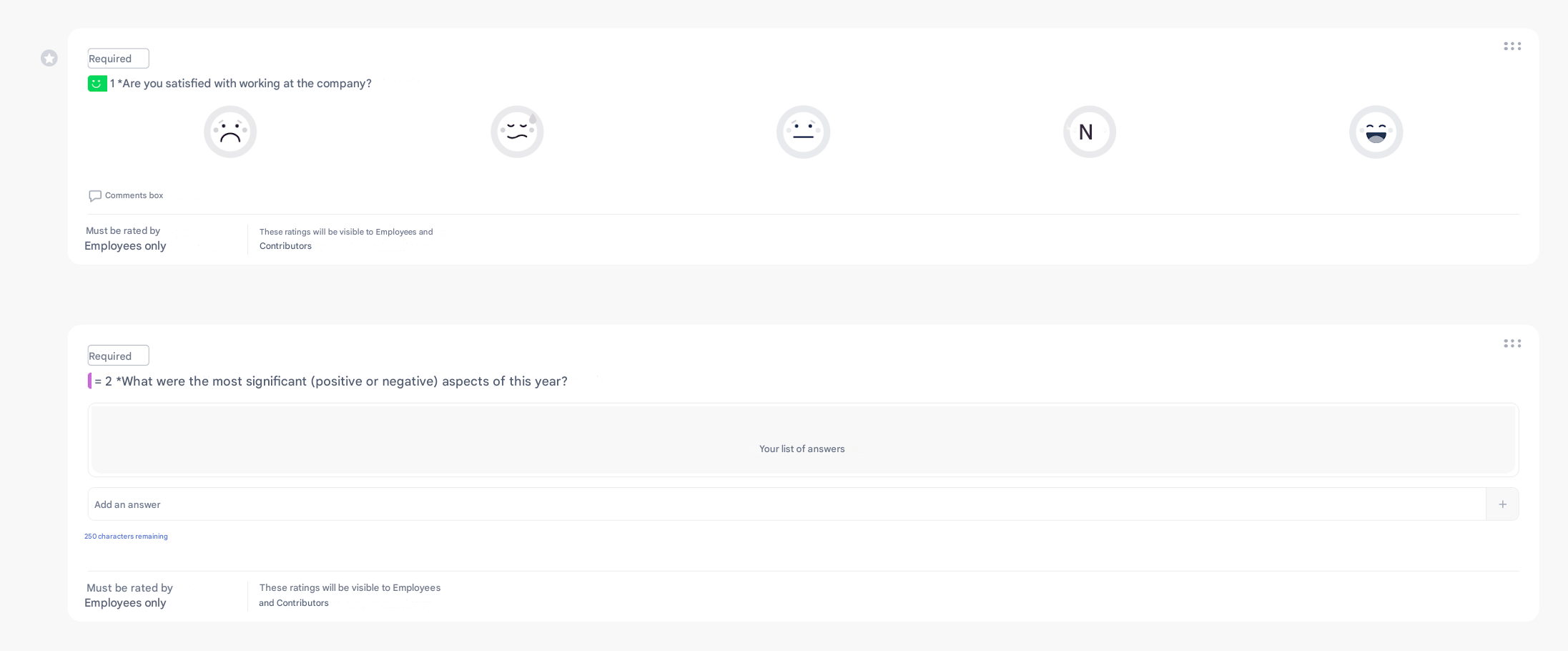Click "Employees only" rater setting on question 1
The height and width of the screenshot is (651, 1568).
(x=125, y=246)
